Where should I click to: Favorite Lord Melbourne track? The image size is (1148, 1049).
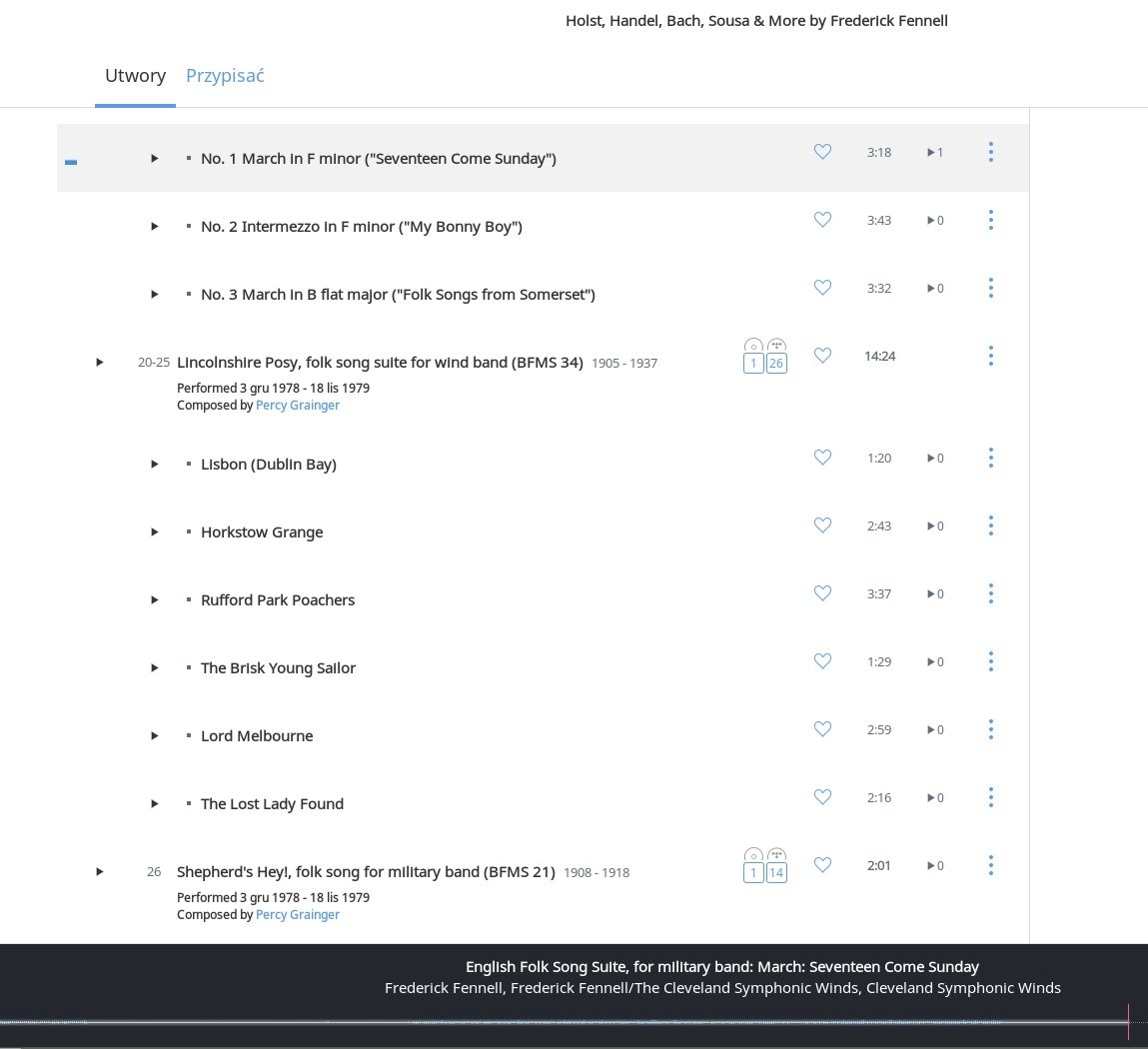(823, 729)
